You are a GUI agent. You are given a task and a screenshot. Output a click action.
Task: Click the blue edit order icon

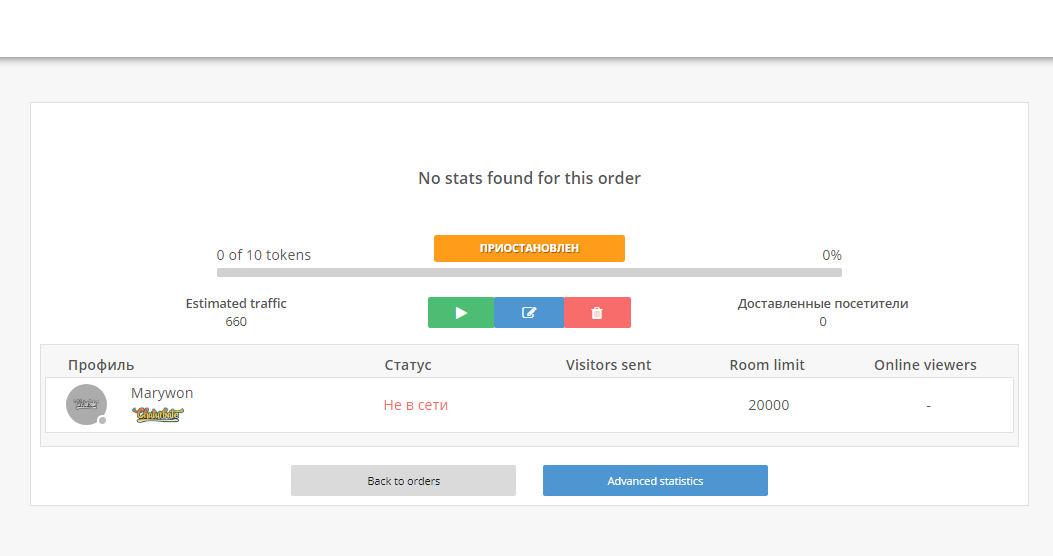529,313
